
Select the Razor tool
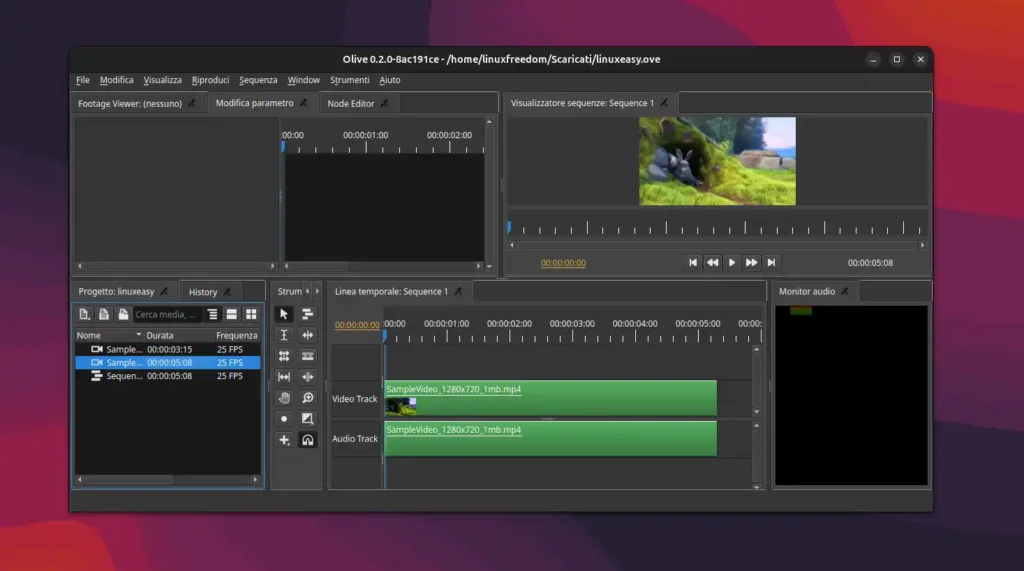[308, 356]
